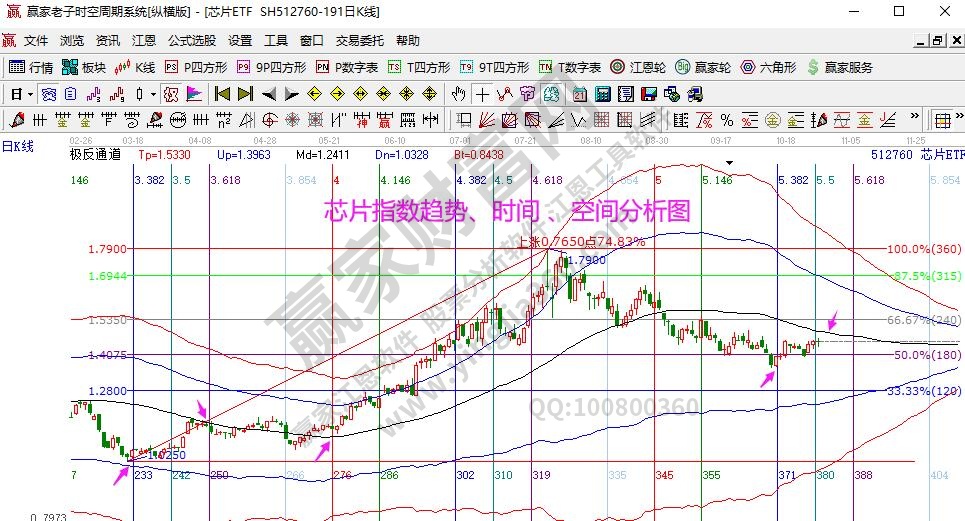Click the green jump-to-first-bar arrow icon
The height and width of the screenshot is (521, 965).
click(222, 94)
